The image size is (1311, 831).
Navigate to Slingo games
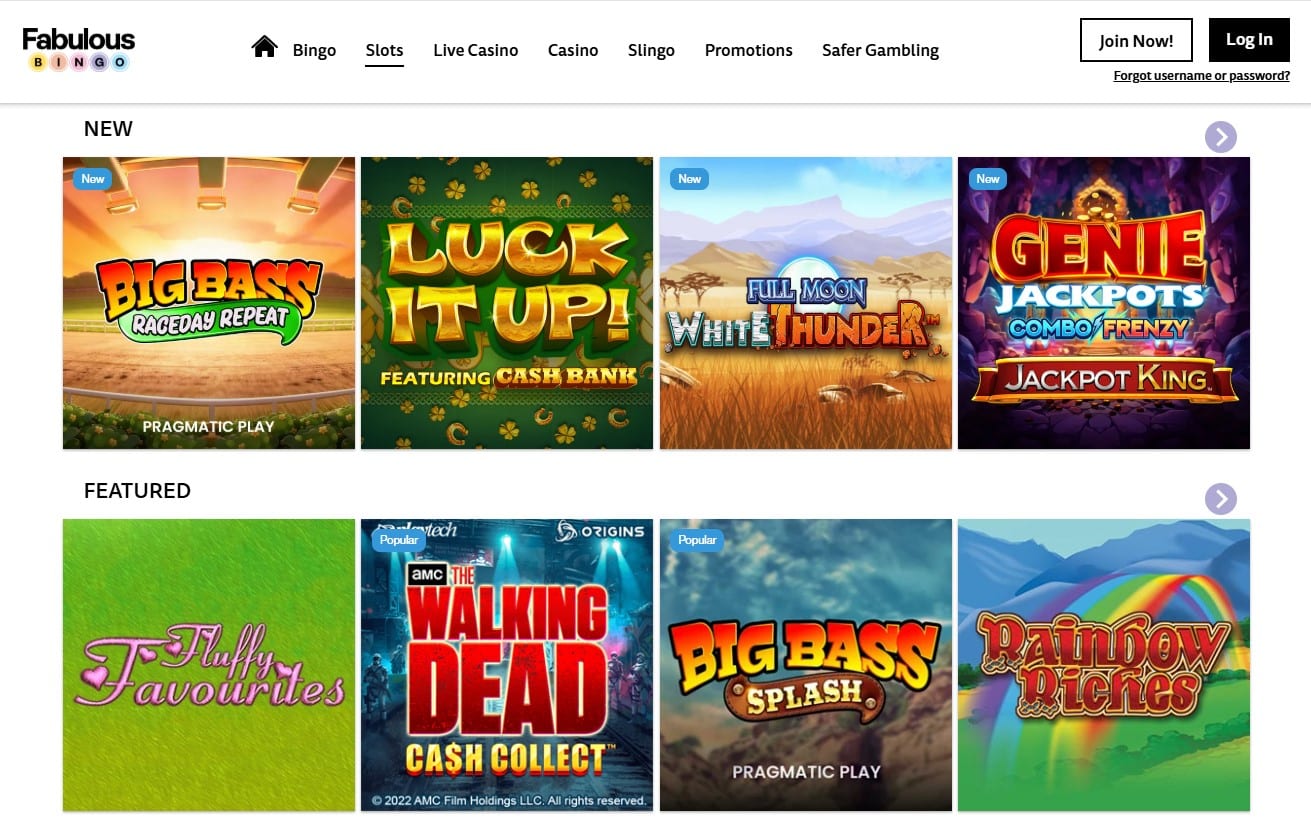[x=651, y=50]
